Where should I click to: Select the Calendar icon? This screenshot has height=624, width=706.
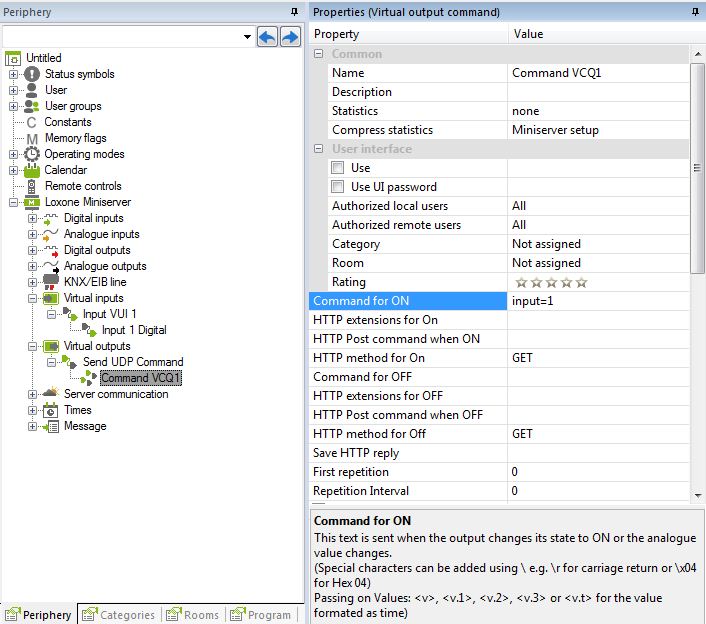pos(32,170)
